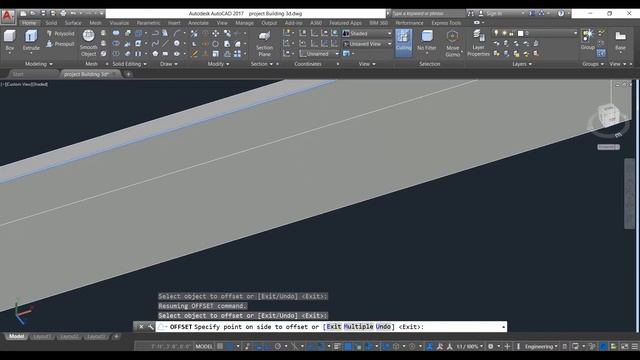Click the Save icon in quick access toolbar
This screenshot has height=360, width=640.
pyautogui.click(x=43, y=13)
